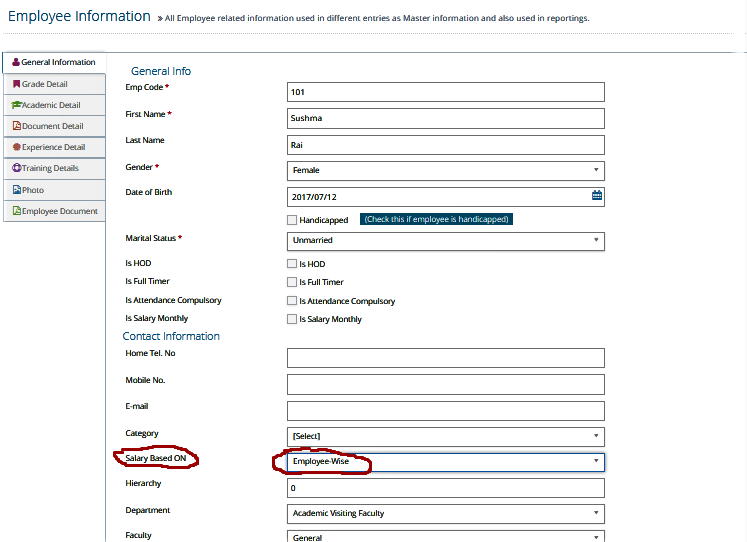Viewport: 747px width, 542px height.
Task: Expand the Marital Status dropdown
Action: [x=446, y=241]
